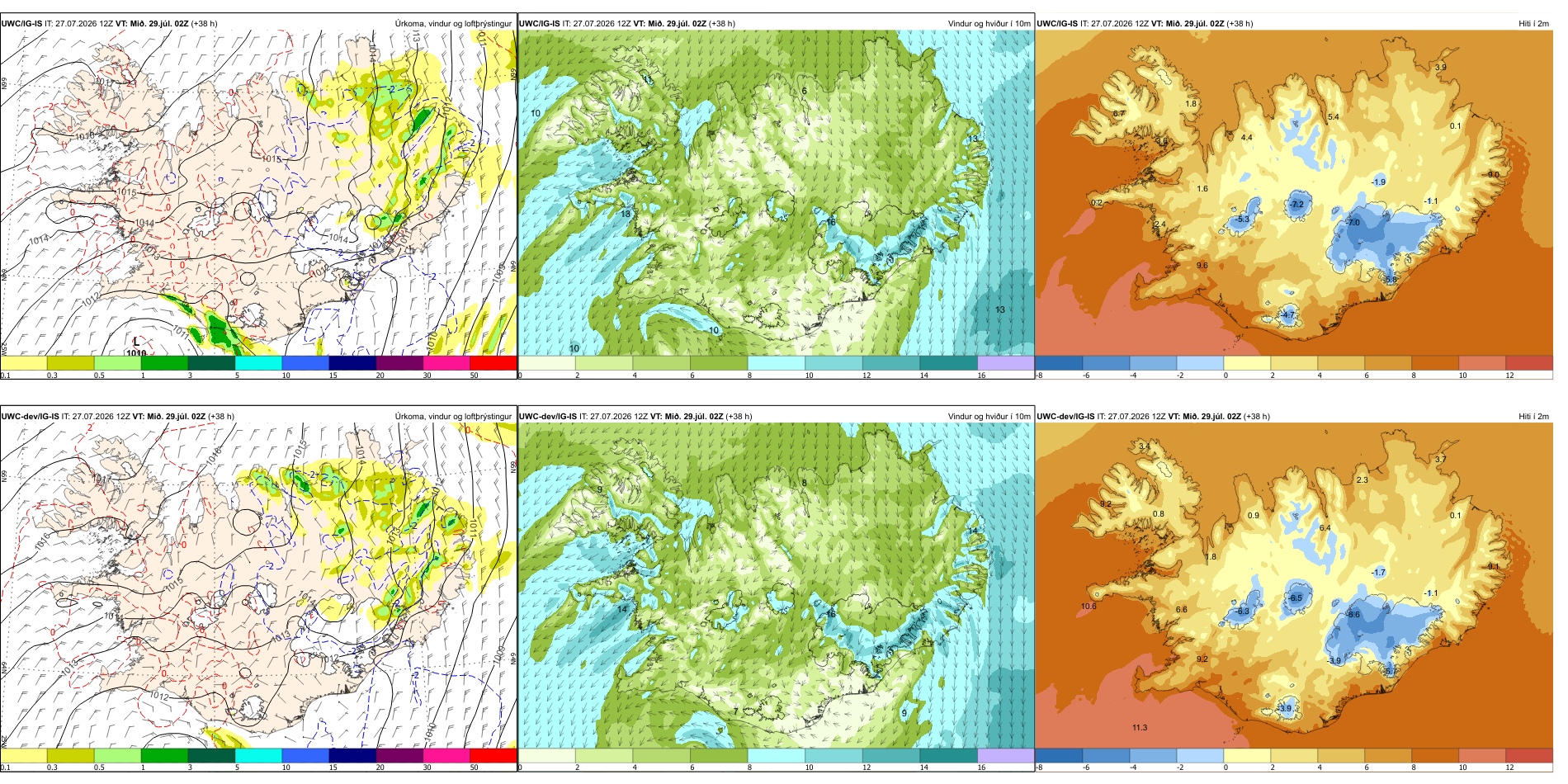Click the lavender swatch in UWC wind legend
This screenshot has height=784, width=1568.
pos(1005,363)
